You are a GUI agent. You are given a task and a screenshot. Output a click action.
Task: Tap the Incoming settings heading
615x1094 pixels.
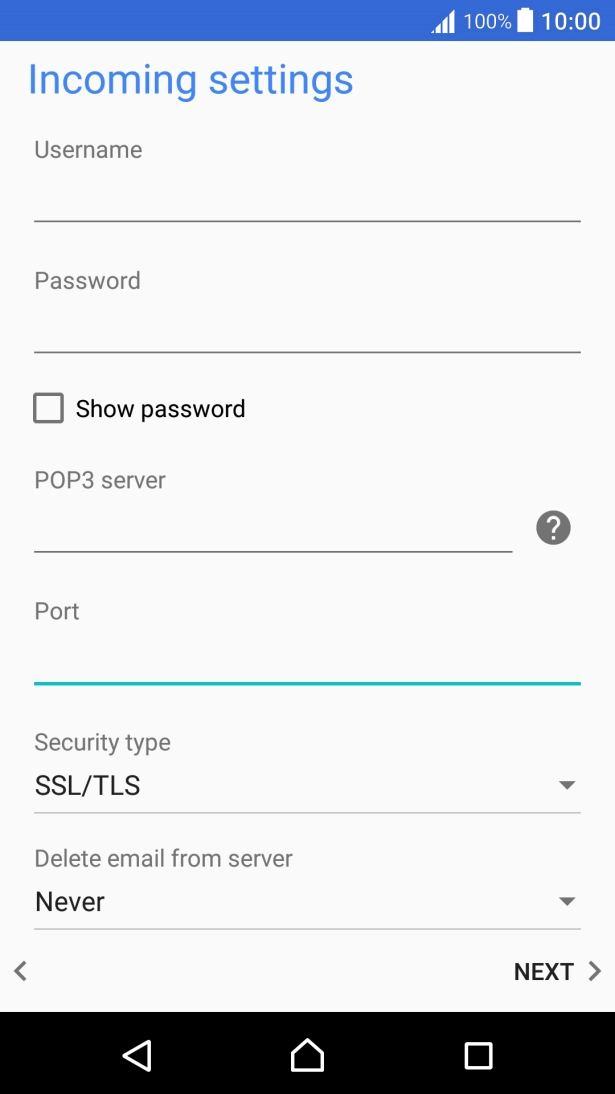pos(191,80)
